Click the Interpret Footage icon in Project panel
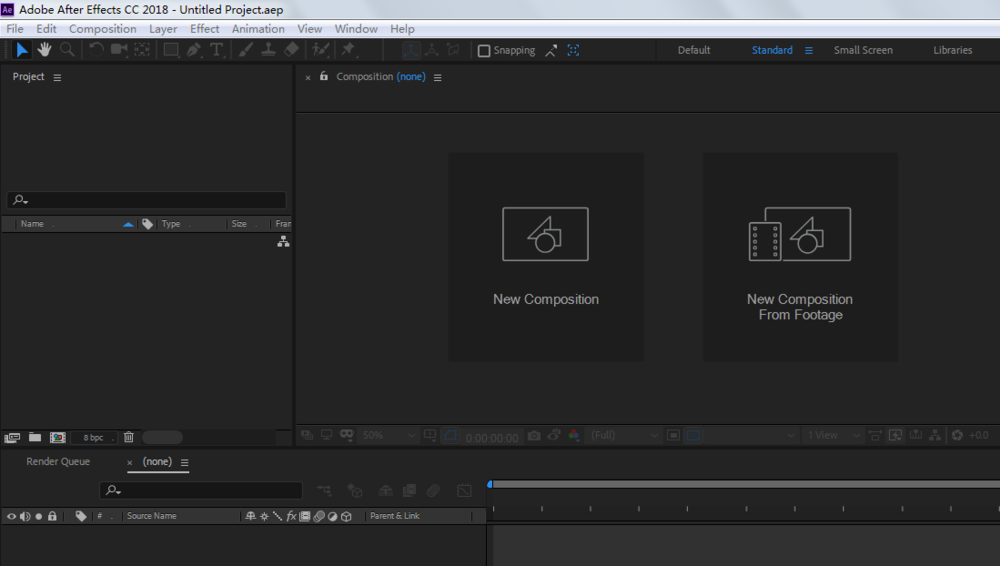The height and width of the screenshot is (566, 1000). coord(12,438)
